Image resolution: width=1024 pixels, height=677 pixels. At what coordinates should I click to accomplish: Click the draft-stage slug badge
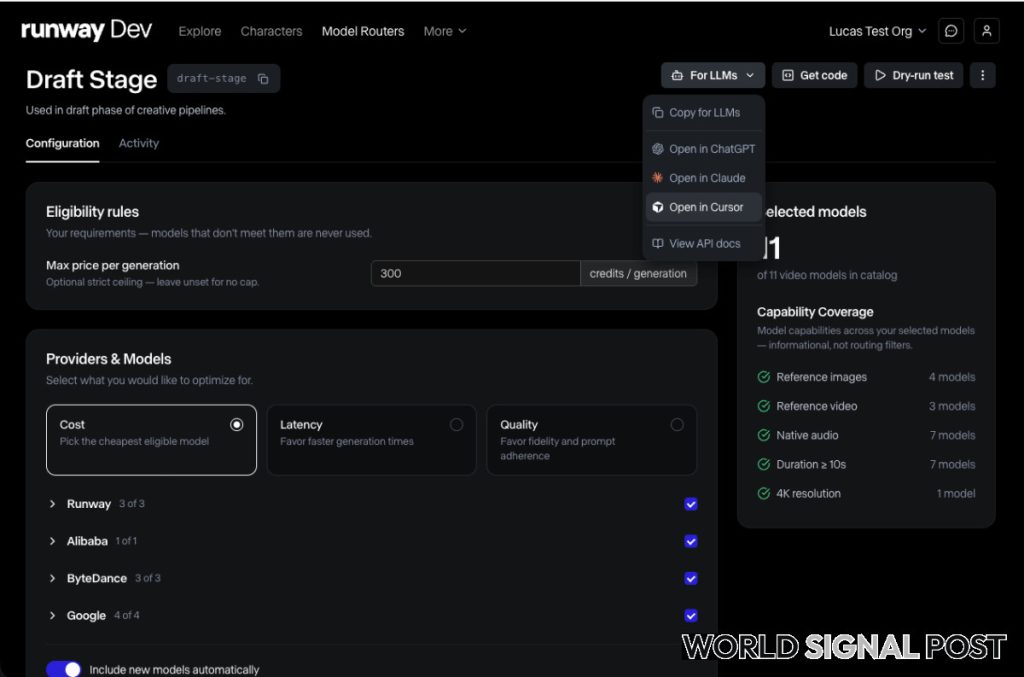coord(223,78)
